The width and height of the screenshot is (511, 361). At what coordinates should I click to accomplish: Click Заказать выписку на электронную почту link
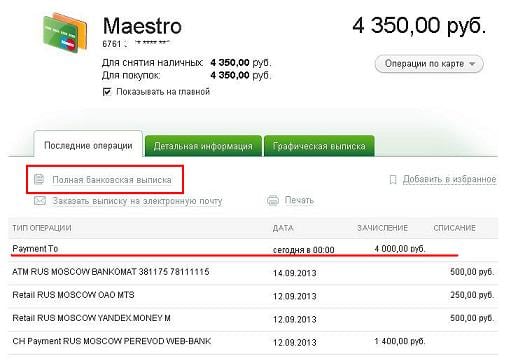(137, 201)
